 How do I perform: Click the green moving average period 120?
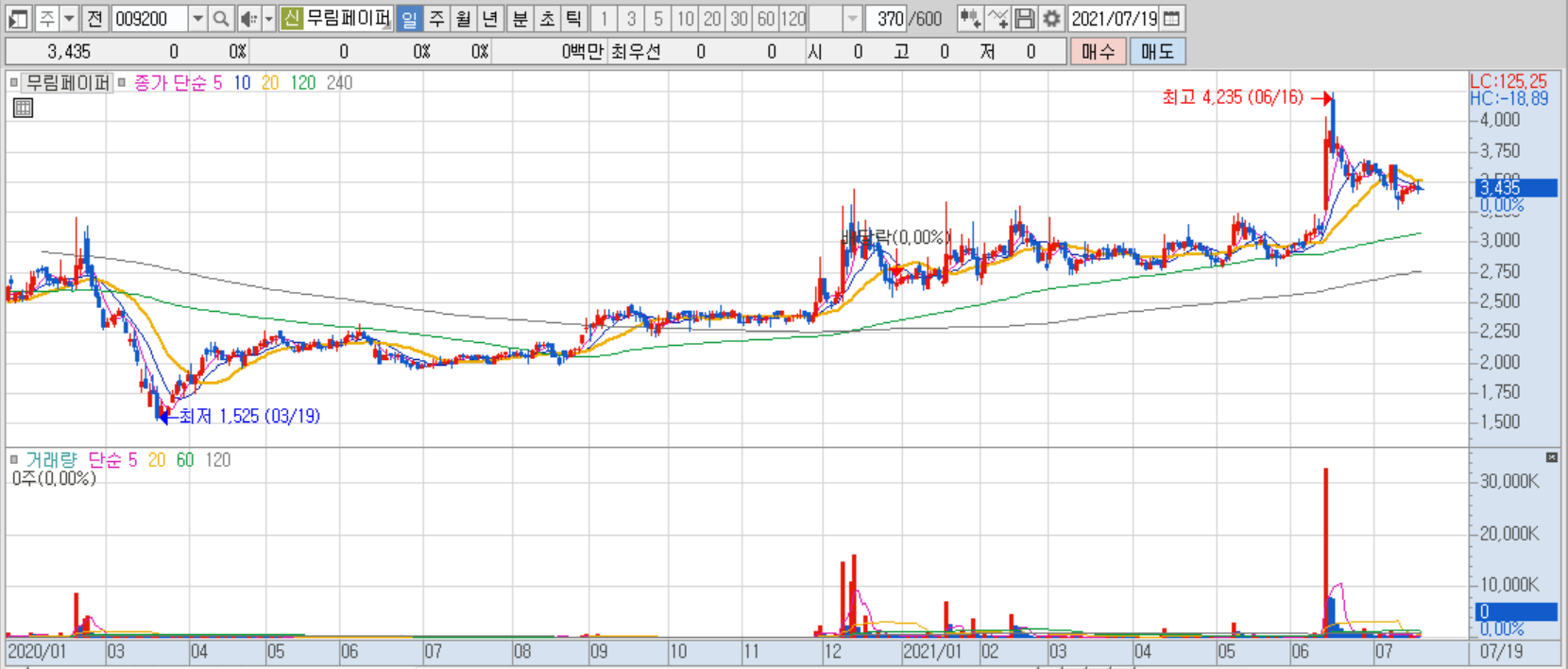(x=302, y=83)
